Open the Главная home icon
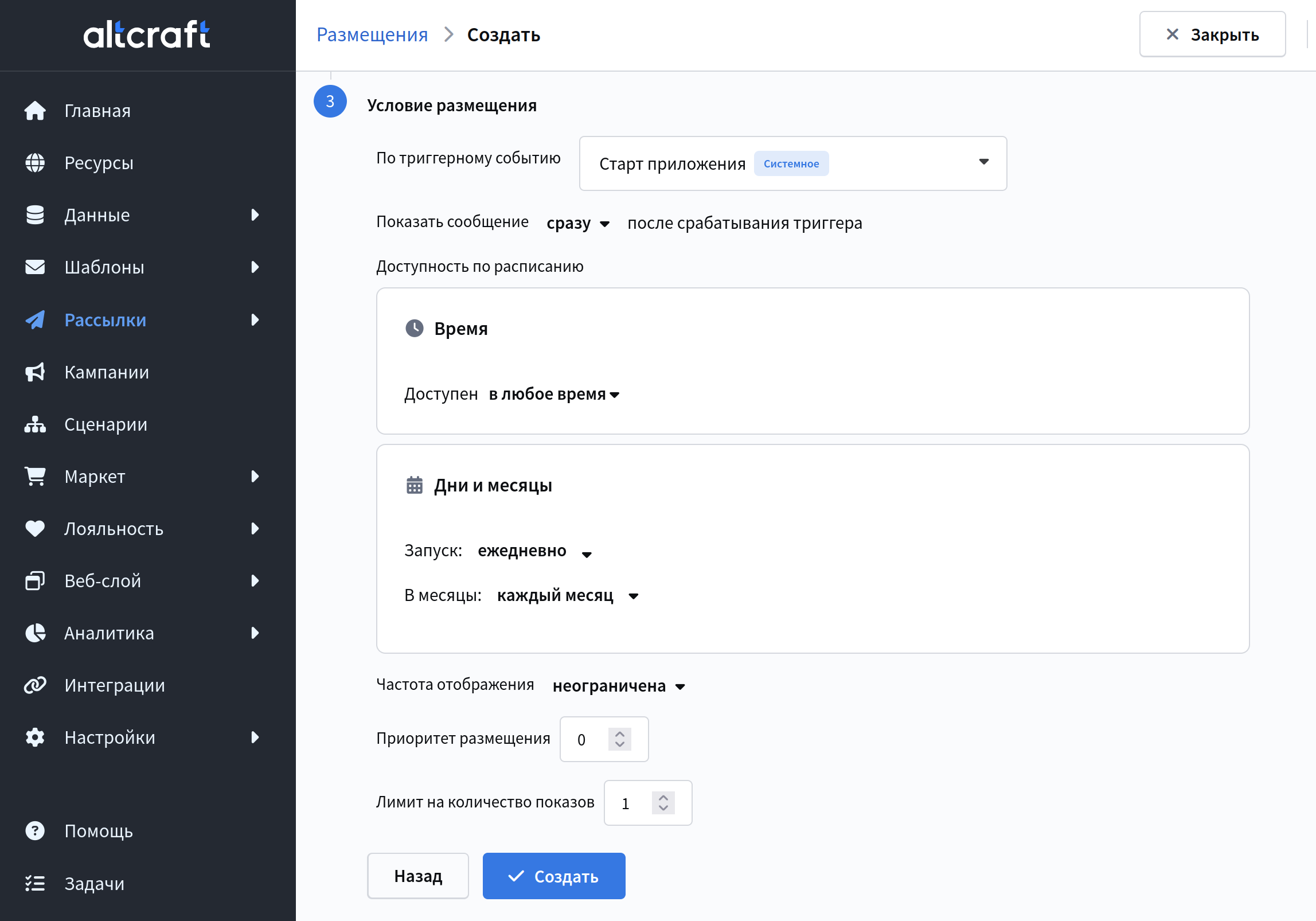 click(35, 111)
